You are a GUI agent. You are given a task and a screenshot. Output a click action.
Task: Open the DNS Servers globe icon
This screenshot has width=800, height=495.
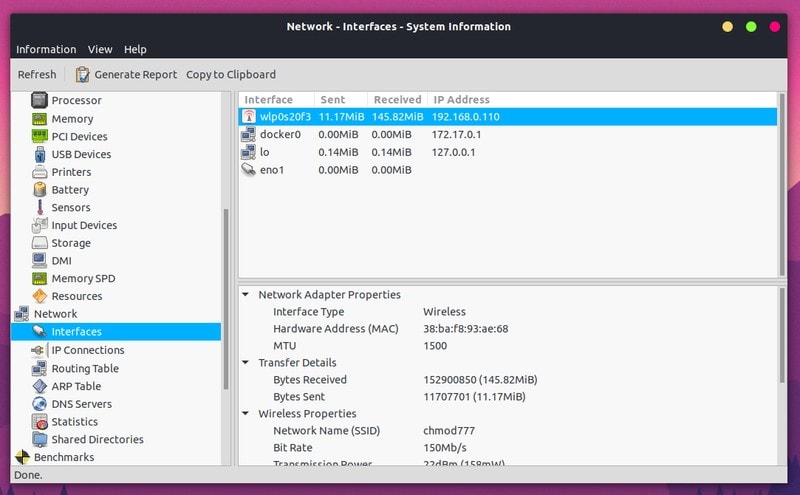coord(39,404)
